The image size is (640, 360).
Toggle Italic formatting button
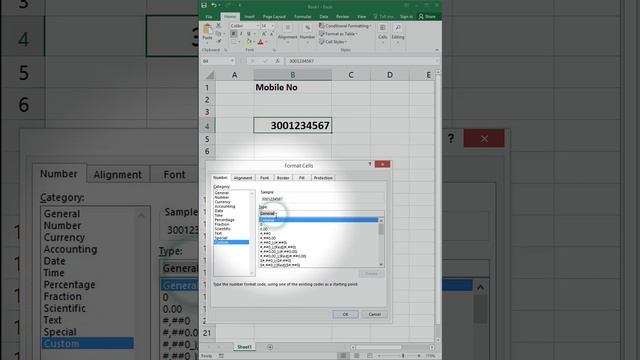click(241, 34)
